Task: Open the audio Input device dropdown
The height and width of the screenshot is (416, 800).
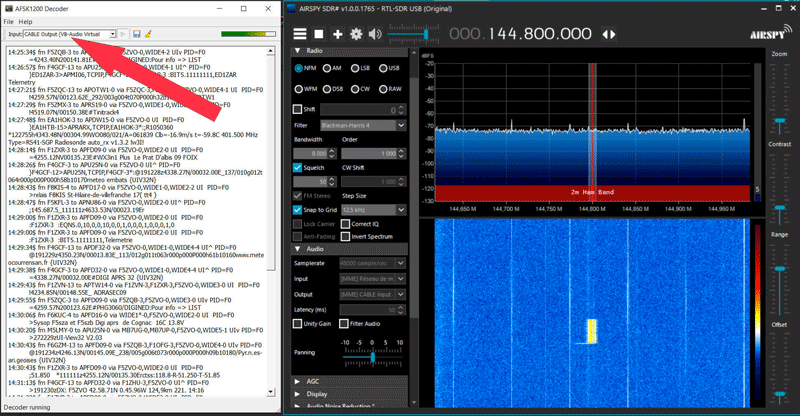Action: pos(372,279)
